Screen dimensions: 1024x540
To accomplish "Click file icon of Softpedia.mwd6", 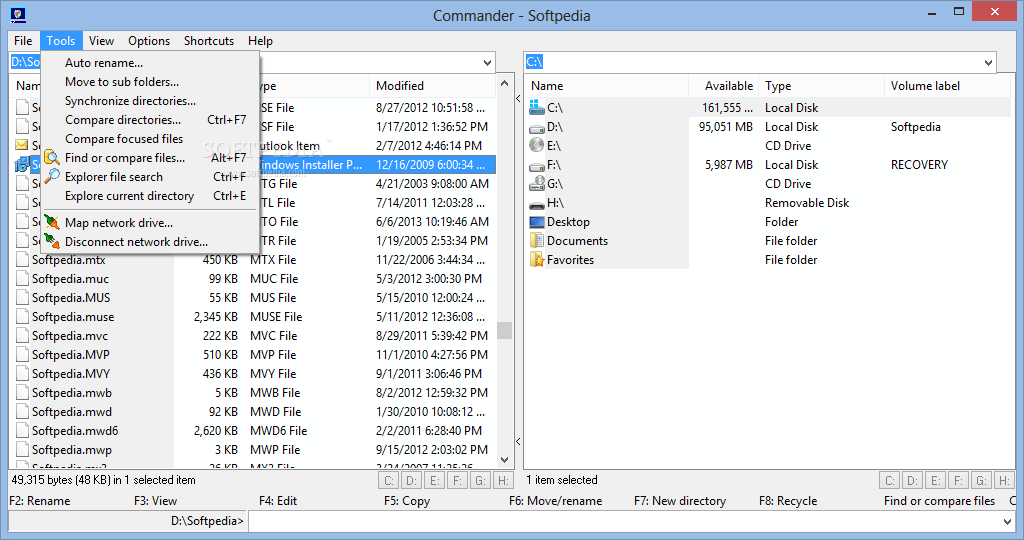I will tap(22, 431).
